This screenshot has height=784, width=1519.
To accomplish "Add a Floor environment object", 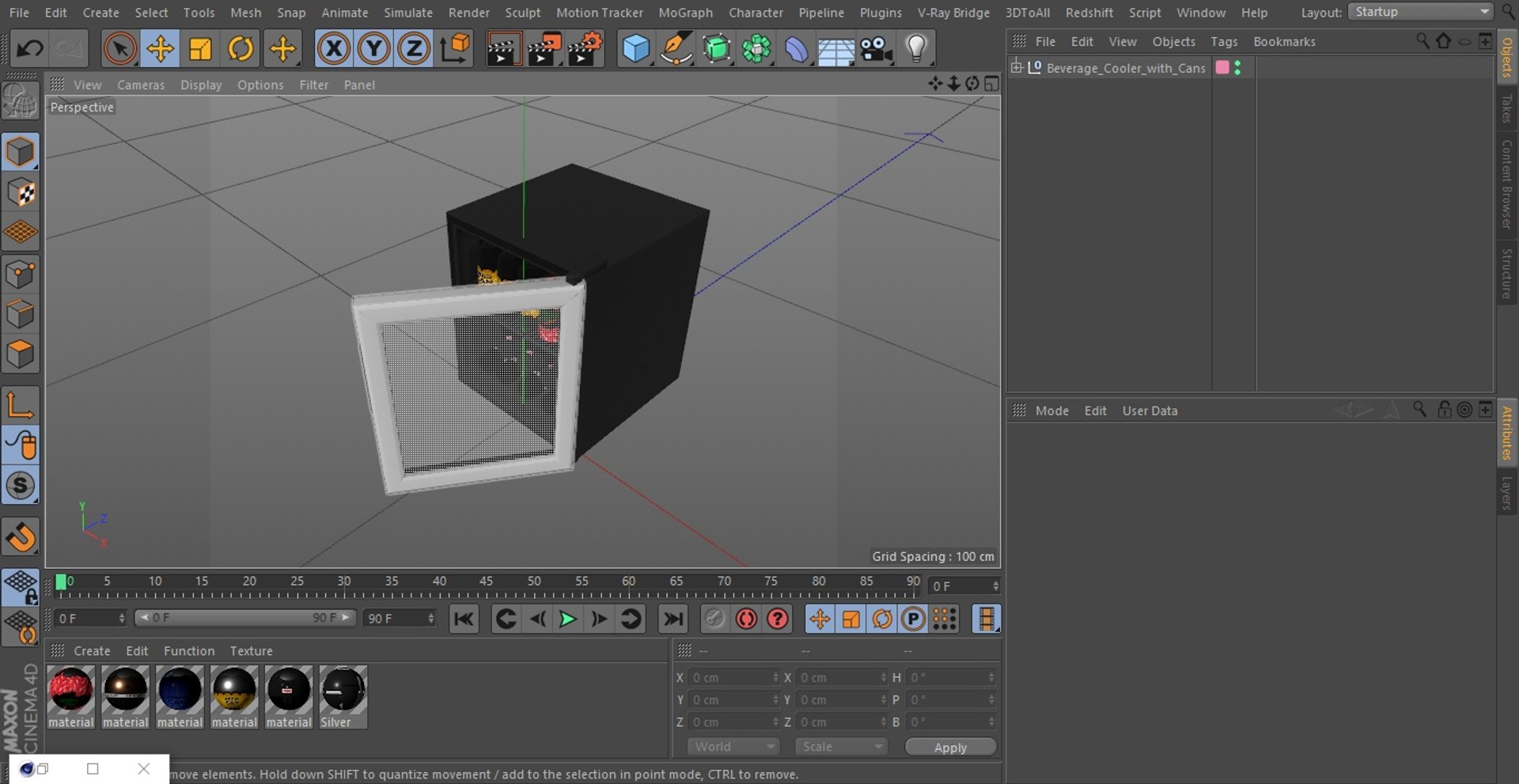I will (836, 49).
